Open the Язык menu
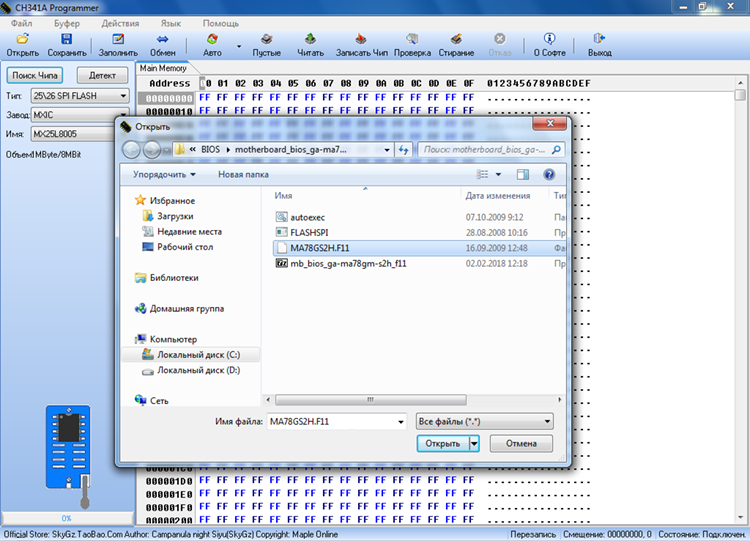750x541 pixels. (x=171, y=23)
